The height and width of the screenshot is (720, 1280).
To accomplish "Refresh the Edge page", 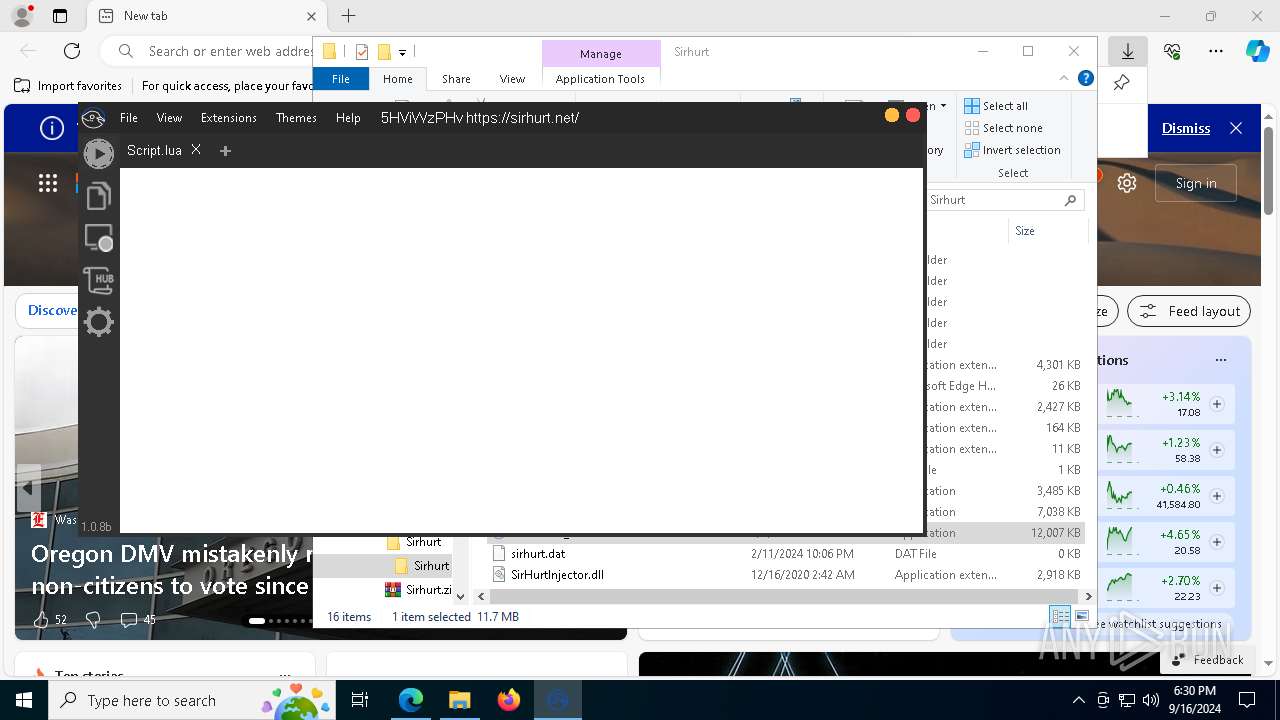I will [x=72, y=51].
